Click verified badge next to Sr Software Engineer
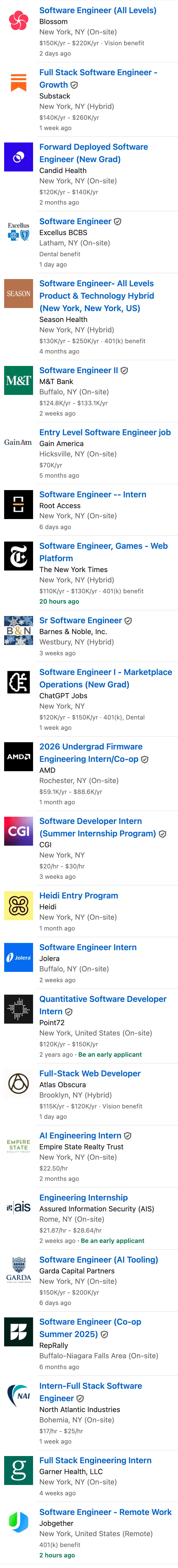The image size is (178, 1568). (128, 621)
